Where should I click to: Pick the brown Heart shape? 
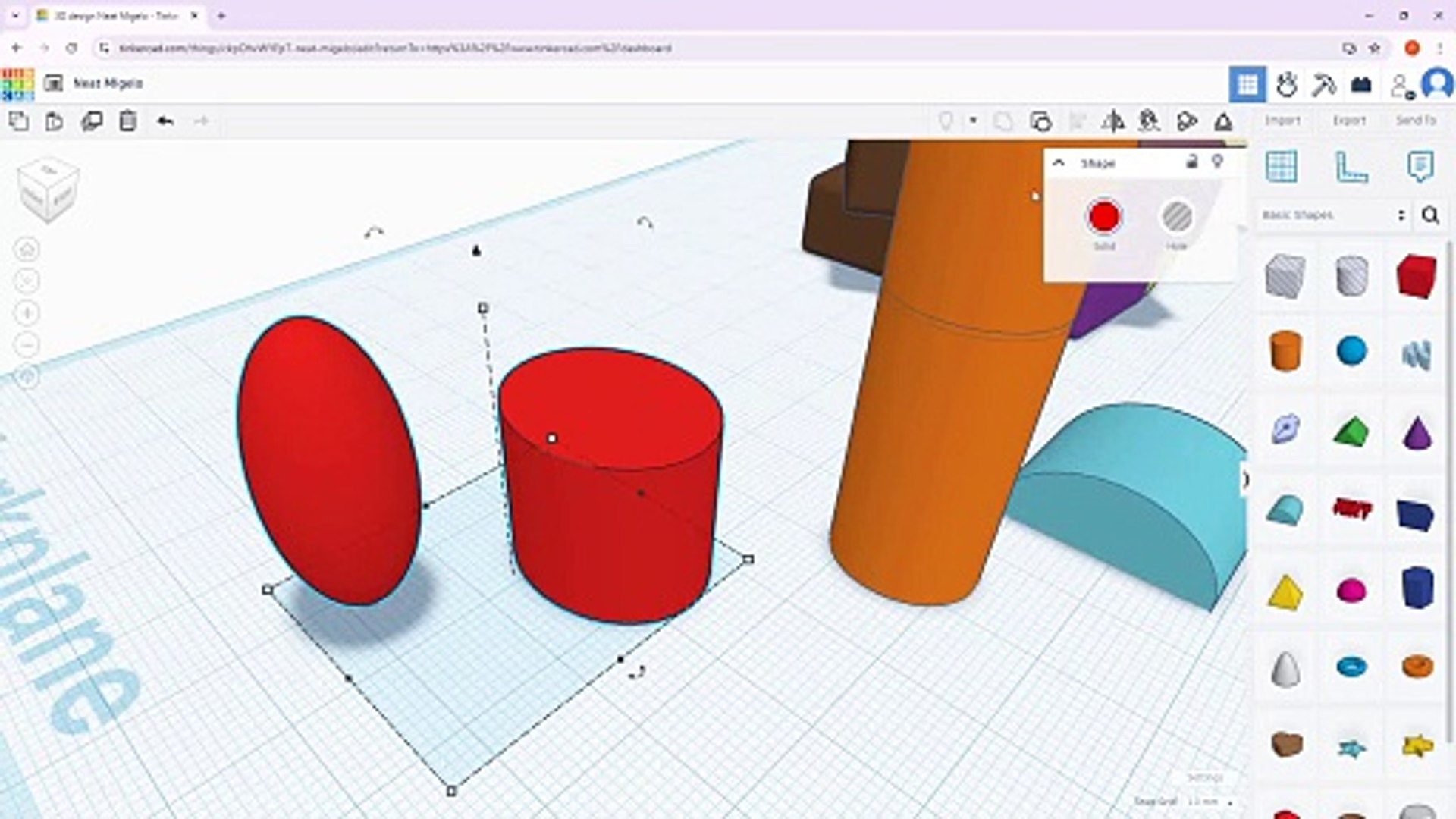(x=1286, y=744)
